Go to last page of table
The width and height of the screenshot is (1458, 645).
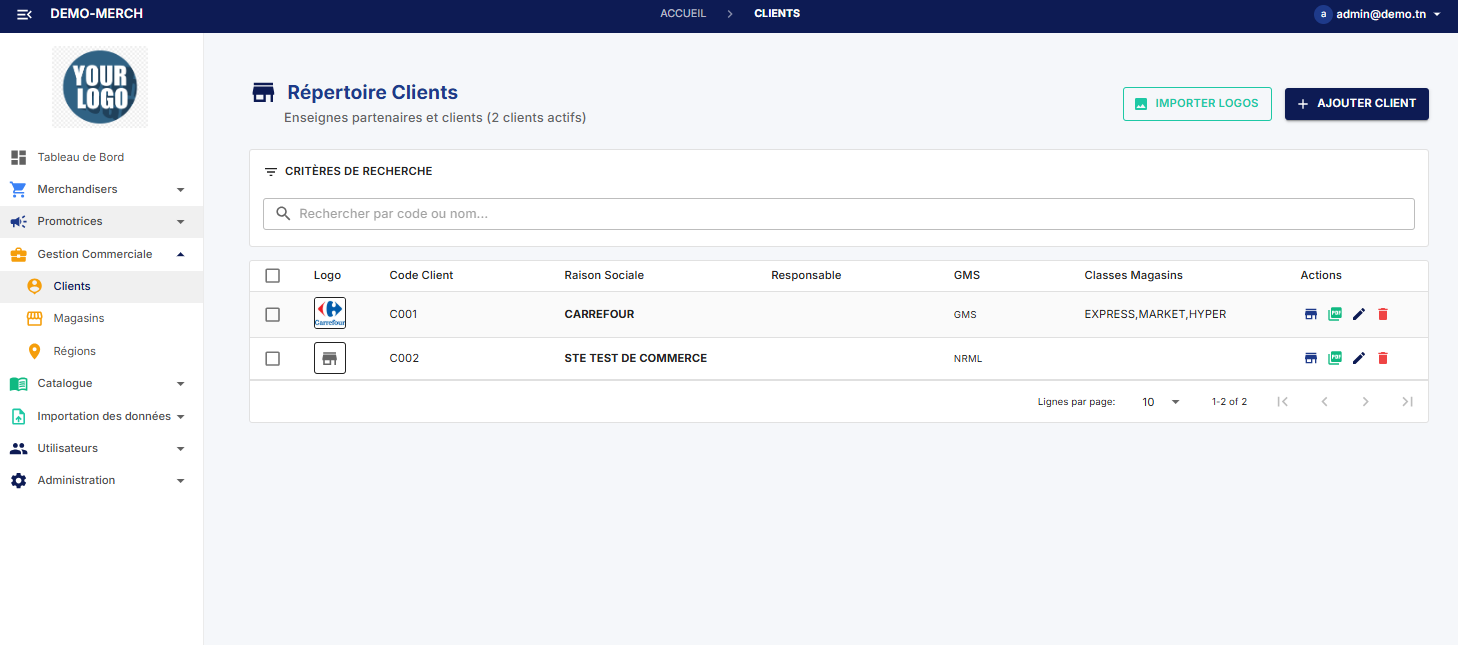pos(1407,402)
